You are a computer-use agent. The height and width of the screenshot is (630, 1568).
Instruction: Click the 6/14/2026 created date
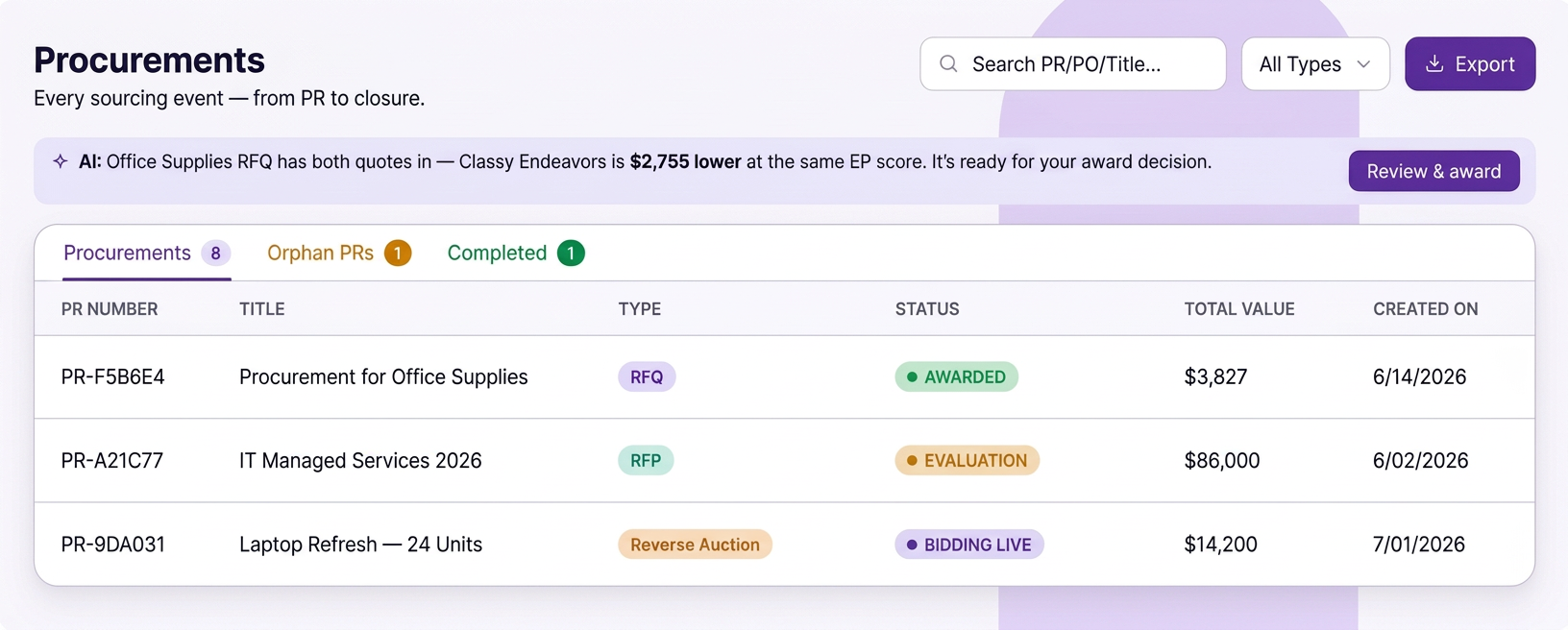[x=1420, y=376]
